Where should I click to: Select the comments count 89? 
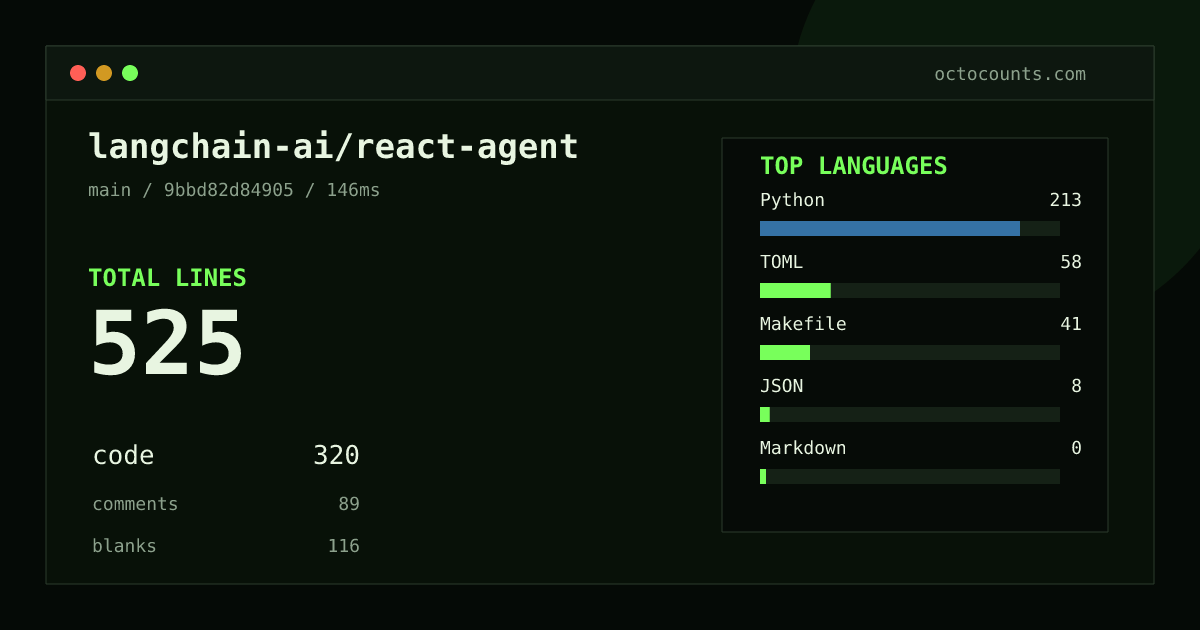pos(349,504)
